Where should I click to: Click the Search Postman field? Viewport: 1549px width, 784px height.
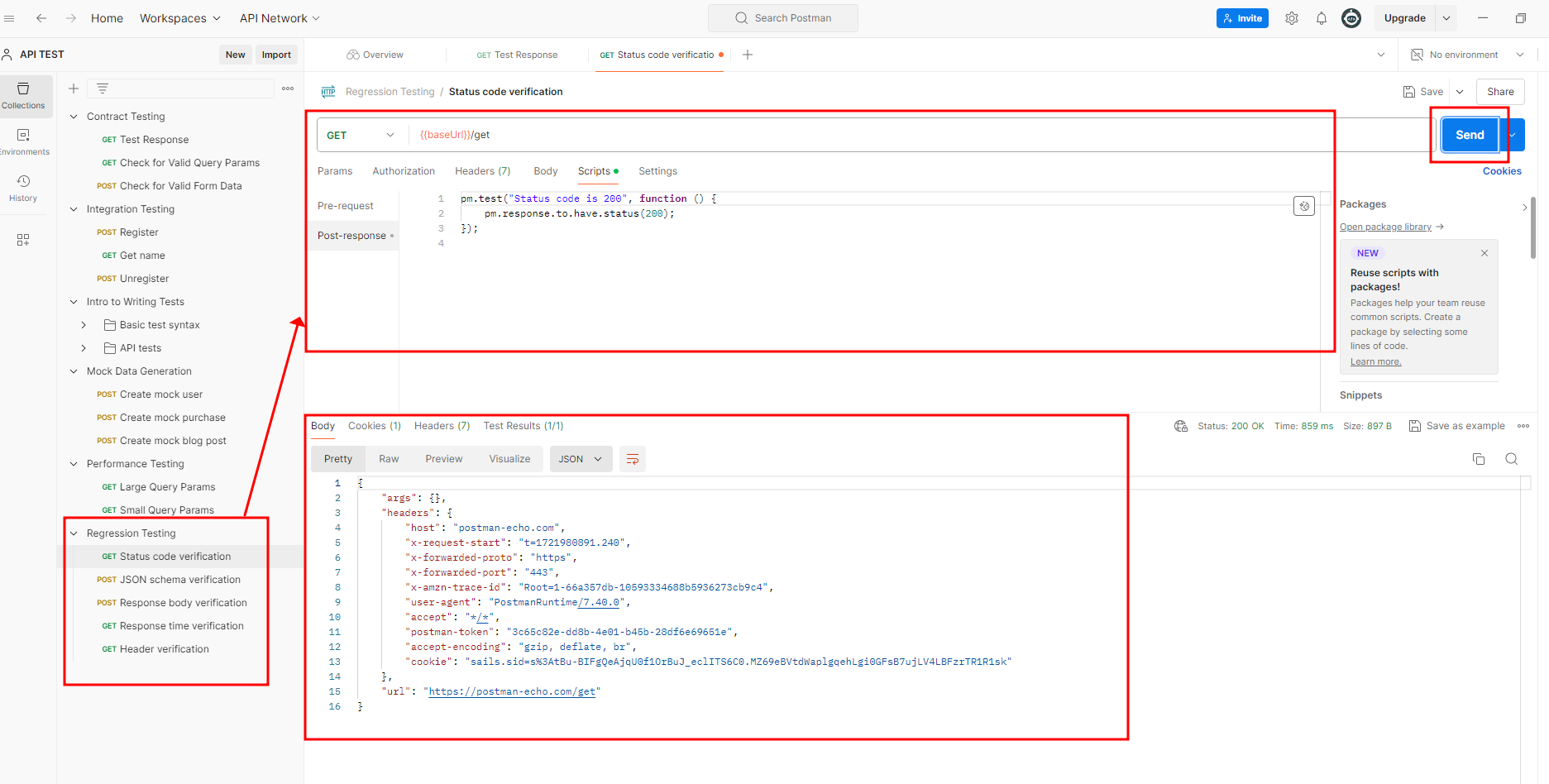[783, 18]
